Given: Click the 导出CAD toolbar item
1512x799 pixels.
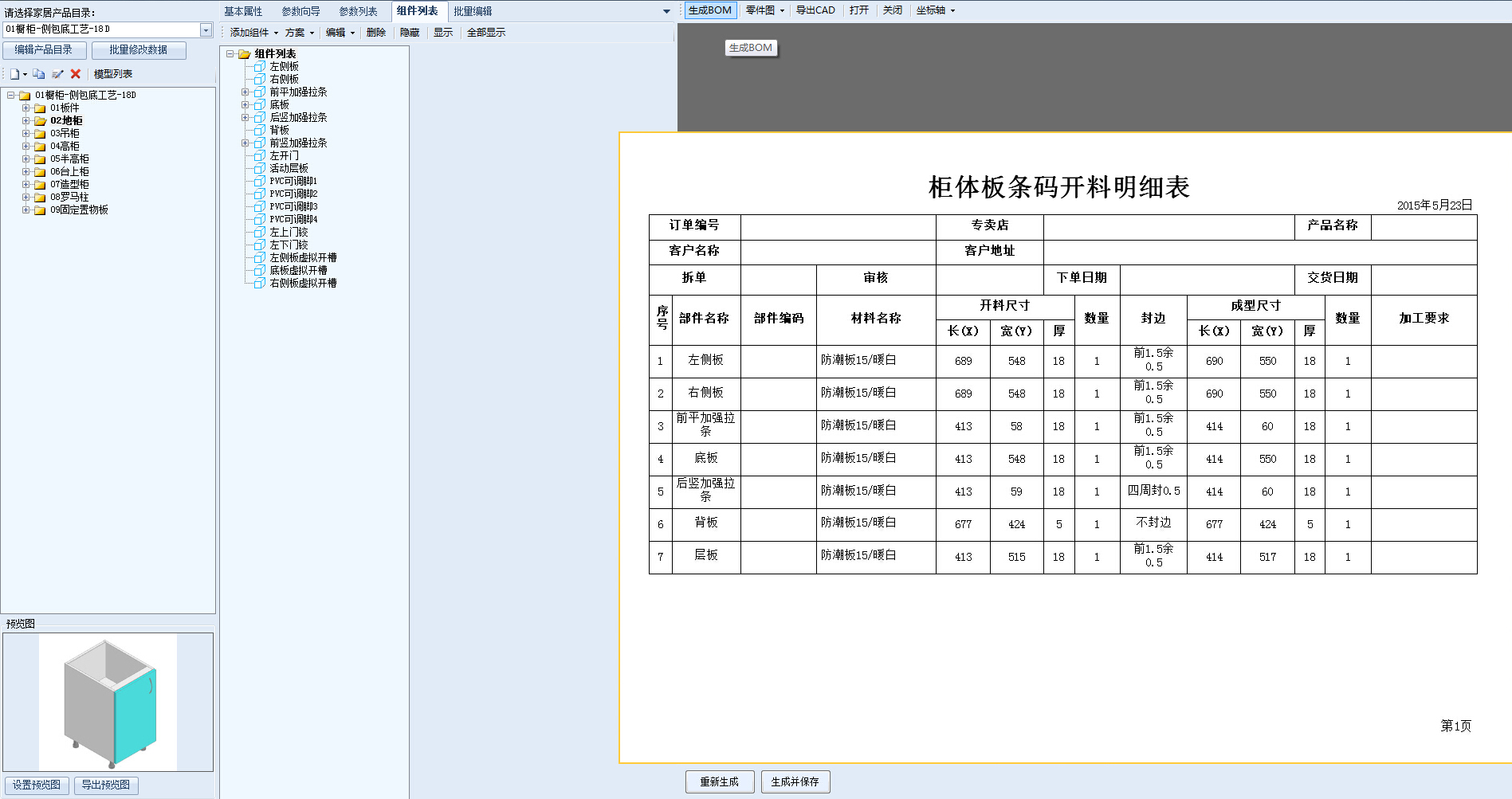Looking at the screenshot, I should click(815, 10).
